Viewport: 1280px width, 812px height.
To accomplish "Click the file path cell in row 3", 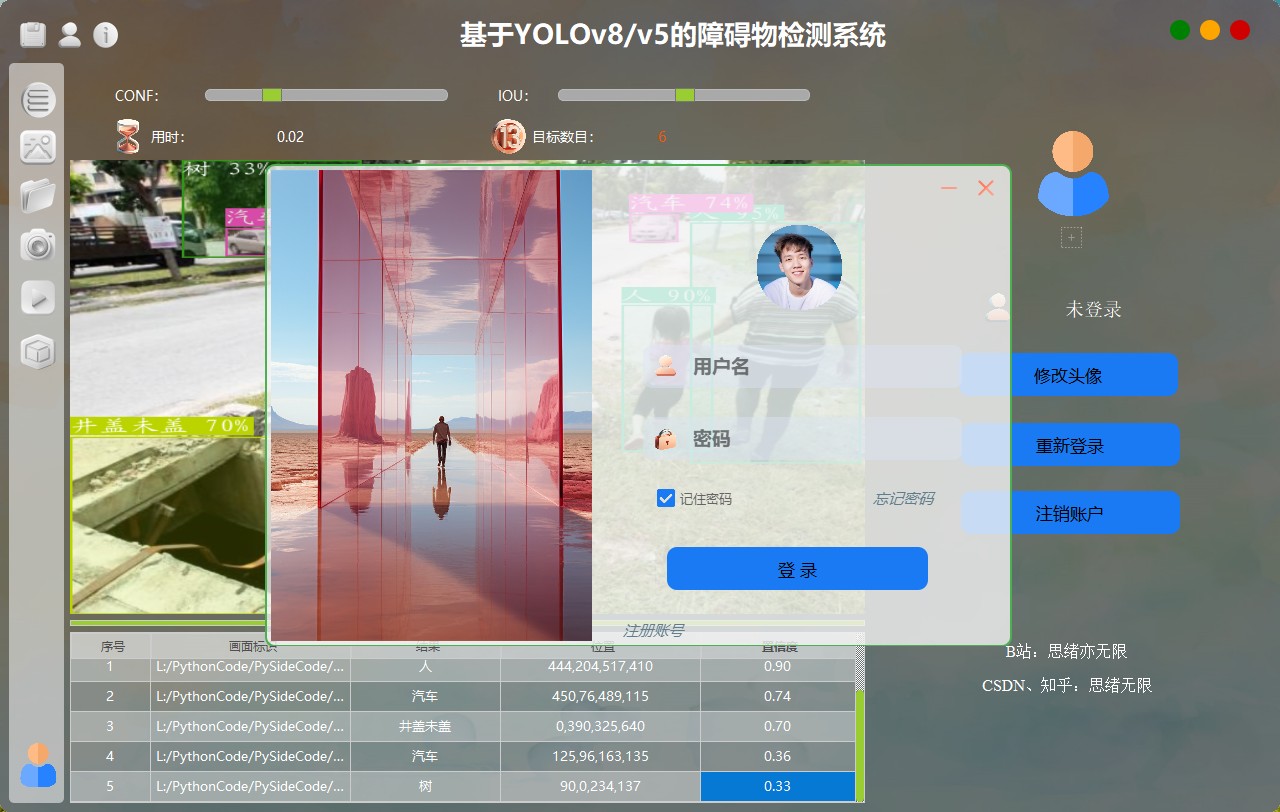I will tap(251, 726).
